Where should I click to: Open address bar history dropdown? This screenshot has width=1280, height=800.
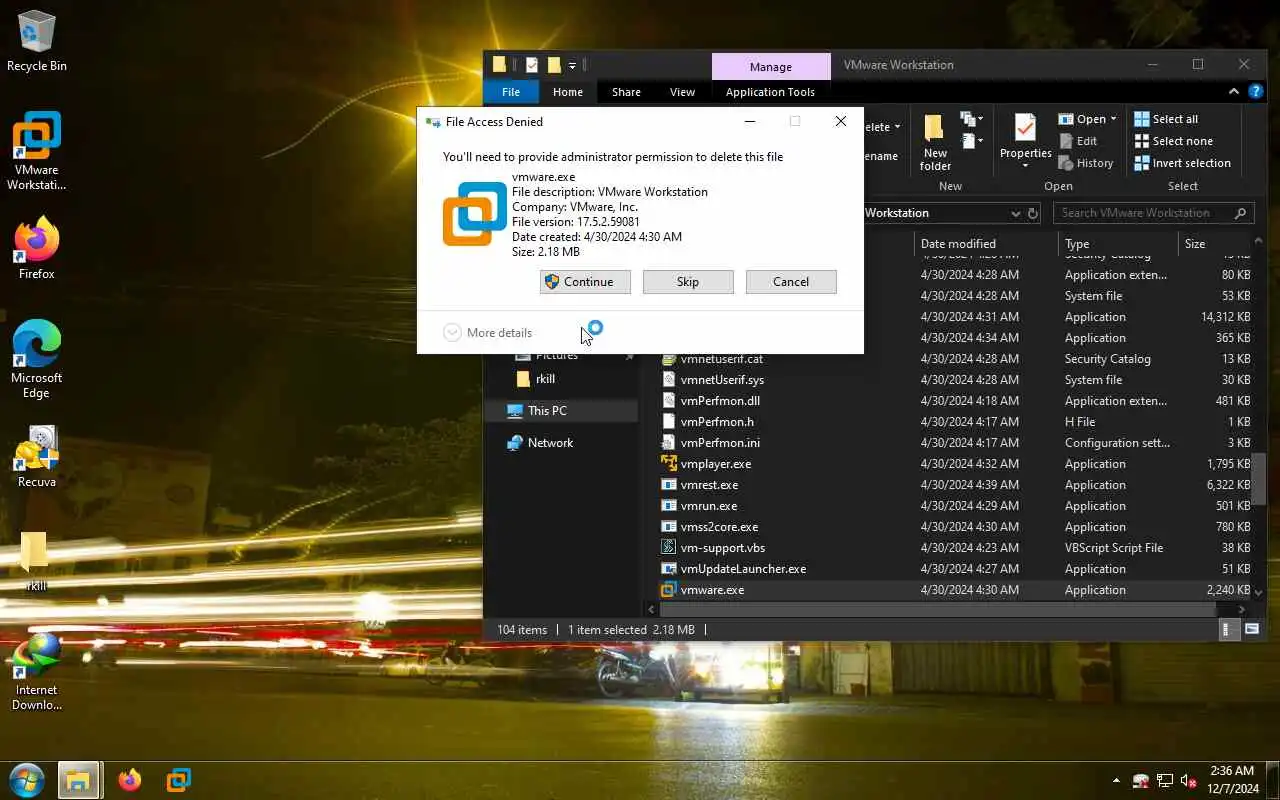1016,213
